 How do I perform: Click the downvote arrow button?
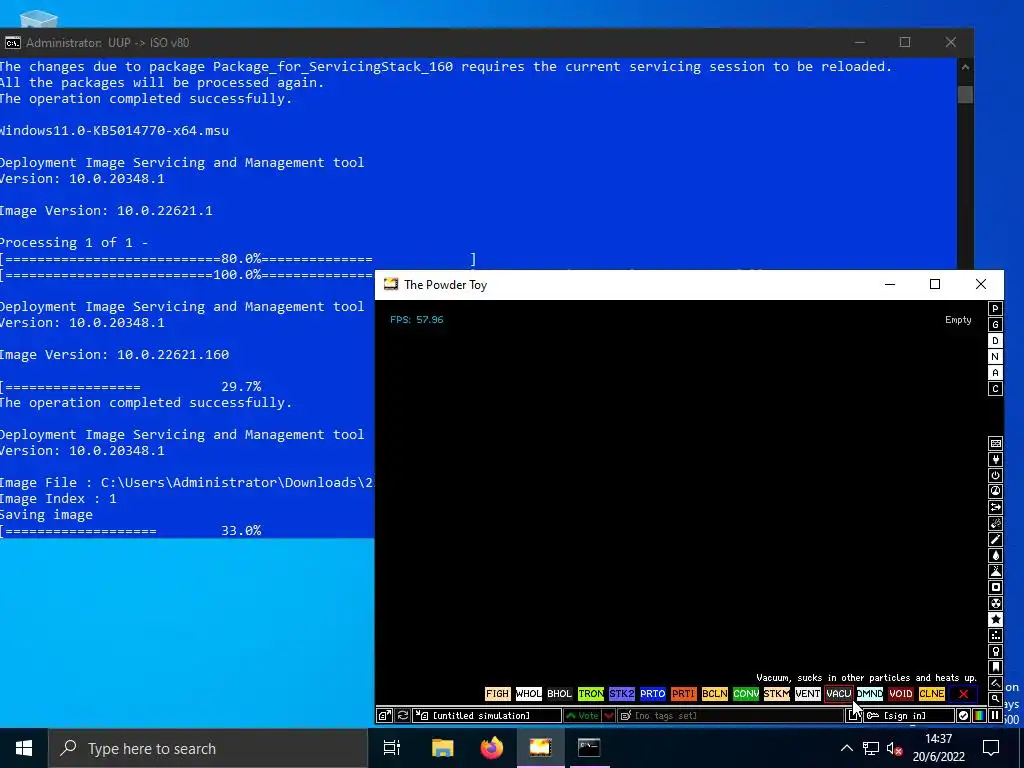pyautogui.click(x=609, y=716)
